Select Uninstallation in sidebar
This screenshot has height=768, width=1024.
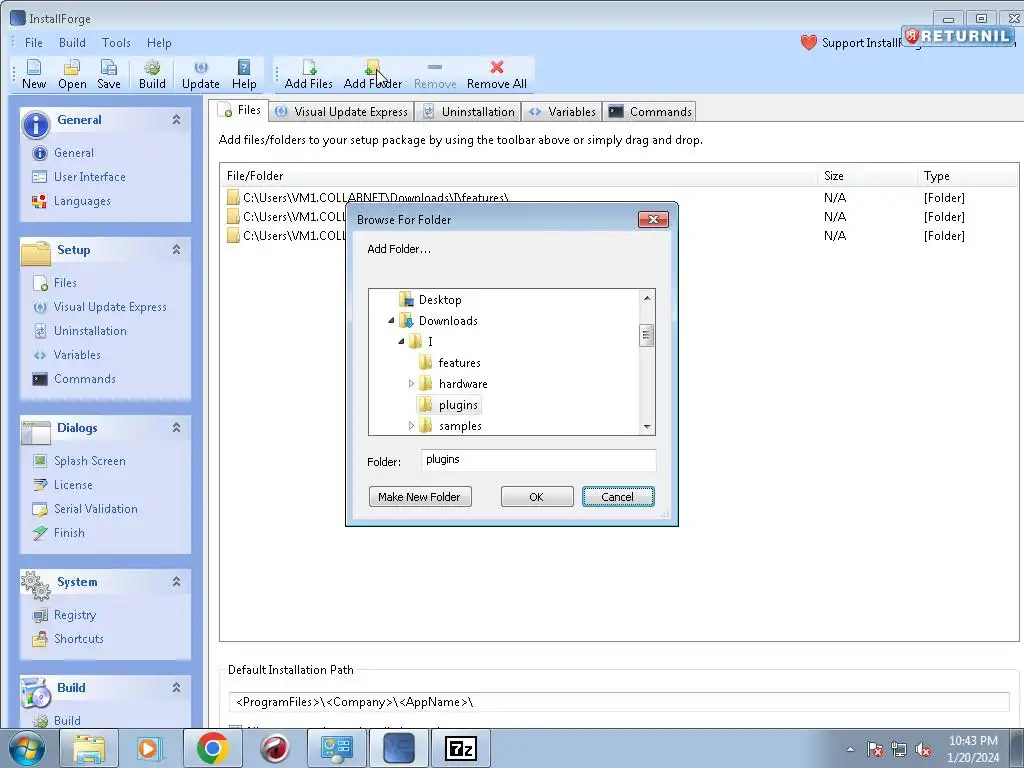pyautogui.click(x=90, y=331)
